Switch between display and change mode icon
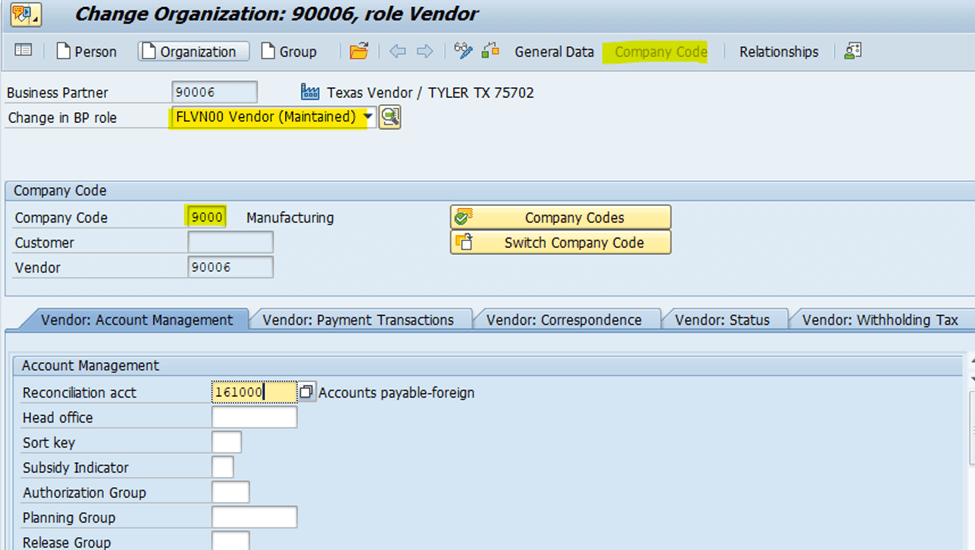975x550 pixels. tap(463, 50)
